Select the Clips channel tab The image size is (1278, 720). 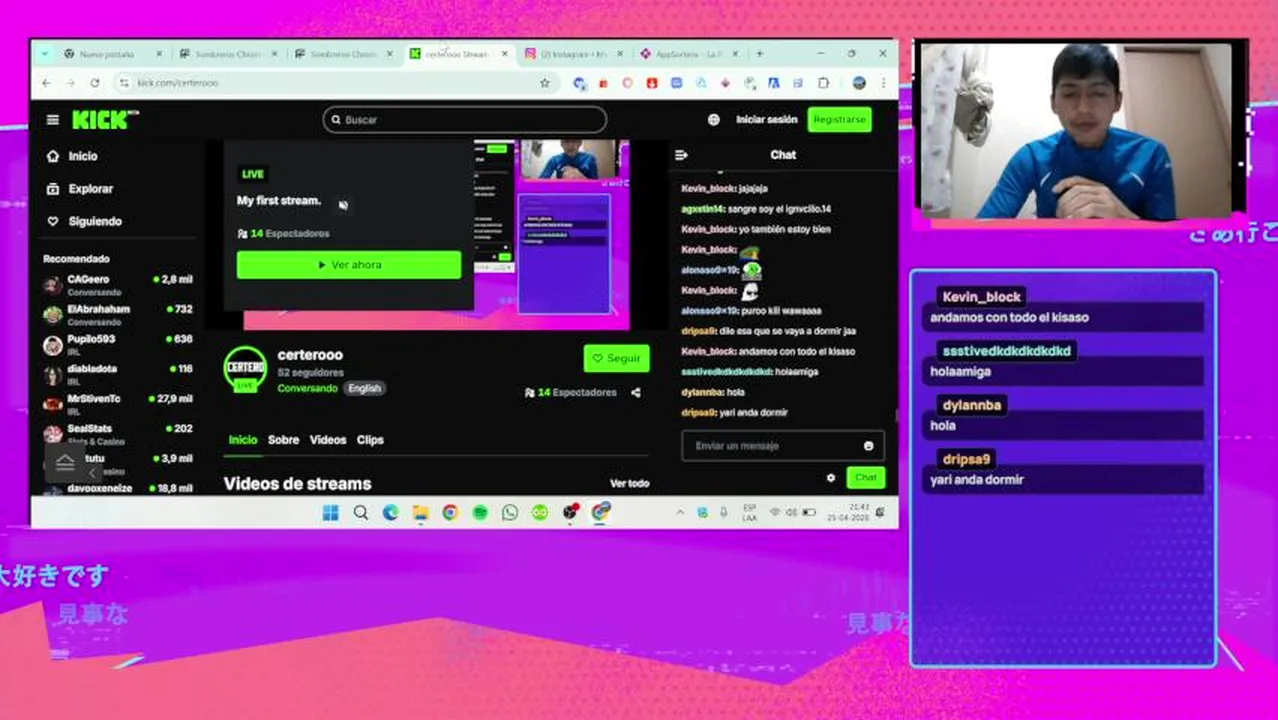point(370,440)
